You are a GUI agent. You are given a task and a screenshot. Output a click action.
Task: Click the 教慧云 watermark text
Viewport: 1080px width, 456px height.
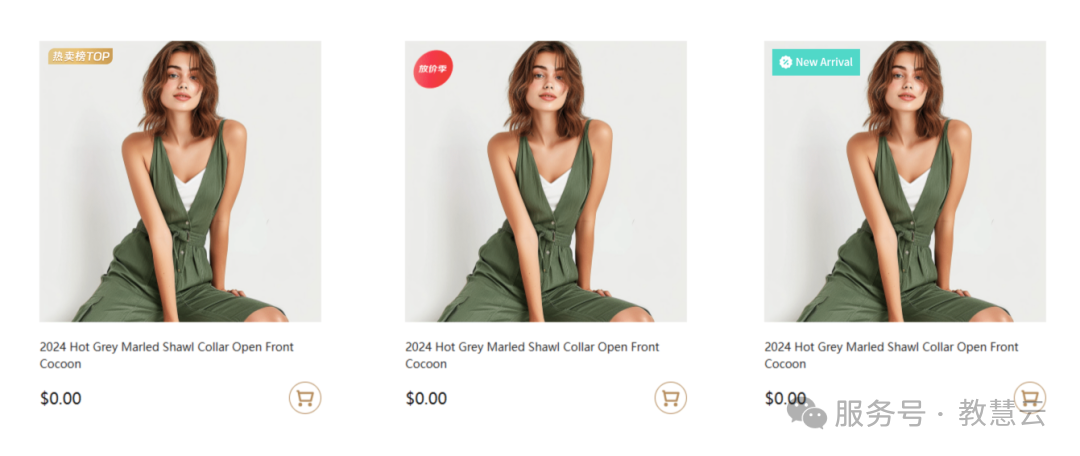(x=1001, y=413)
